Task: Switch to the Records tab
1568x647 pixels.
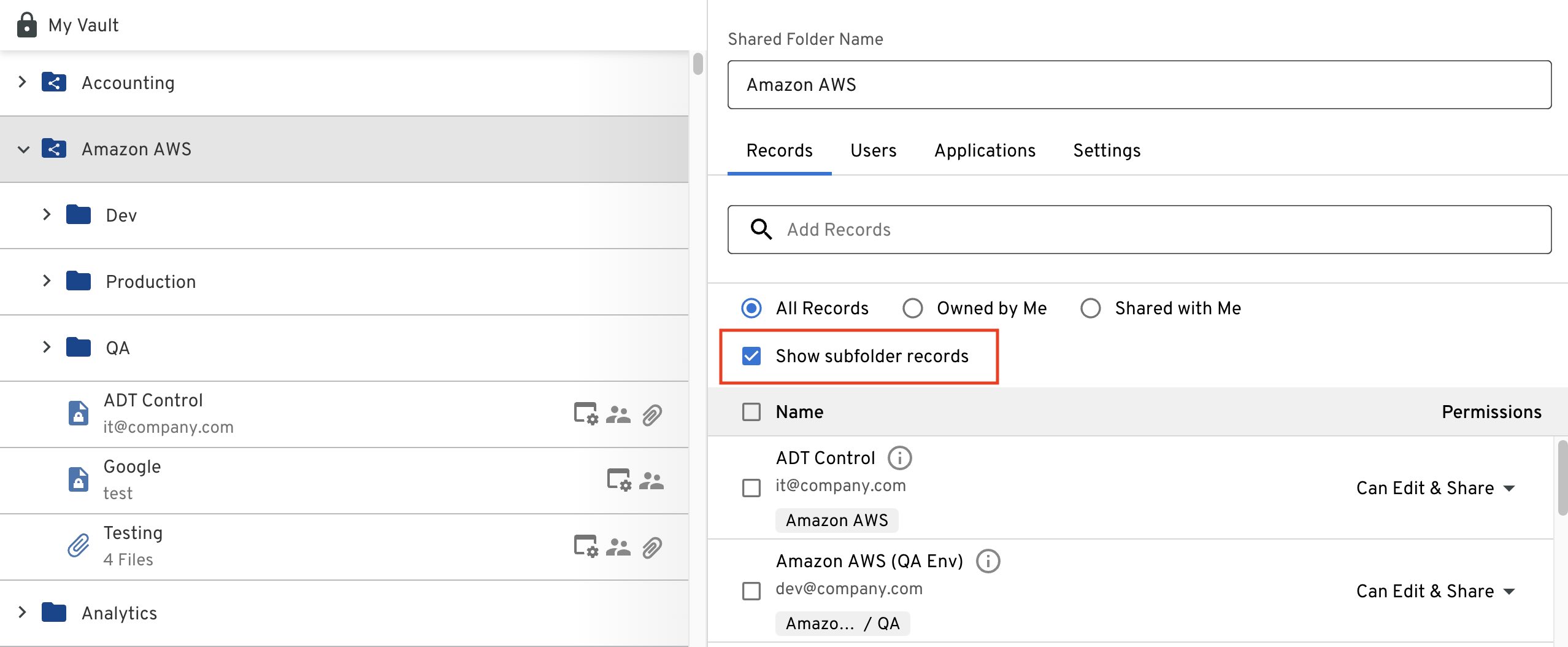Action: (x=779, y=150)
